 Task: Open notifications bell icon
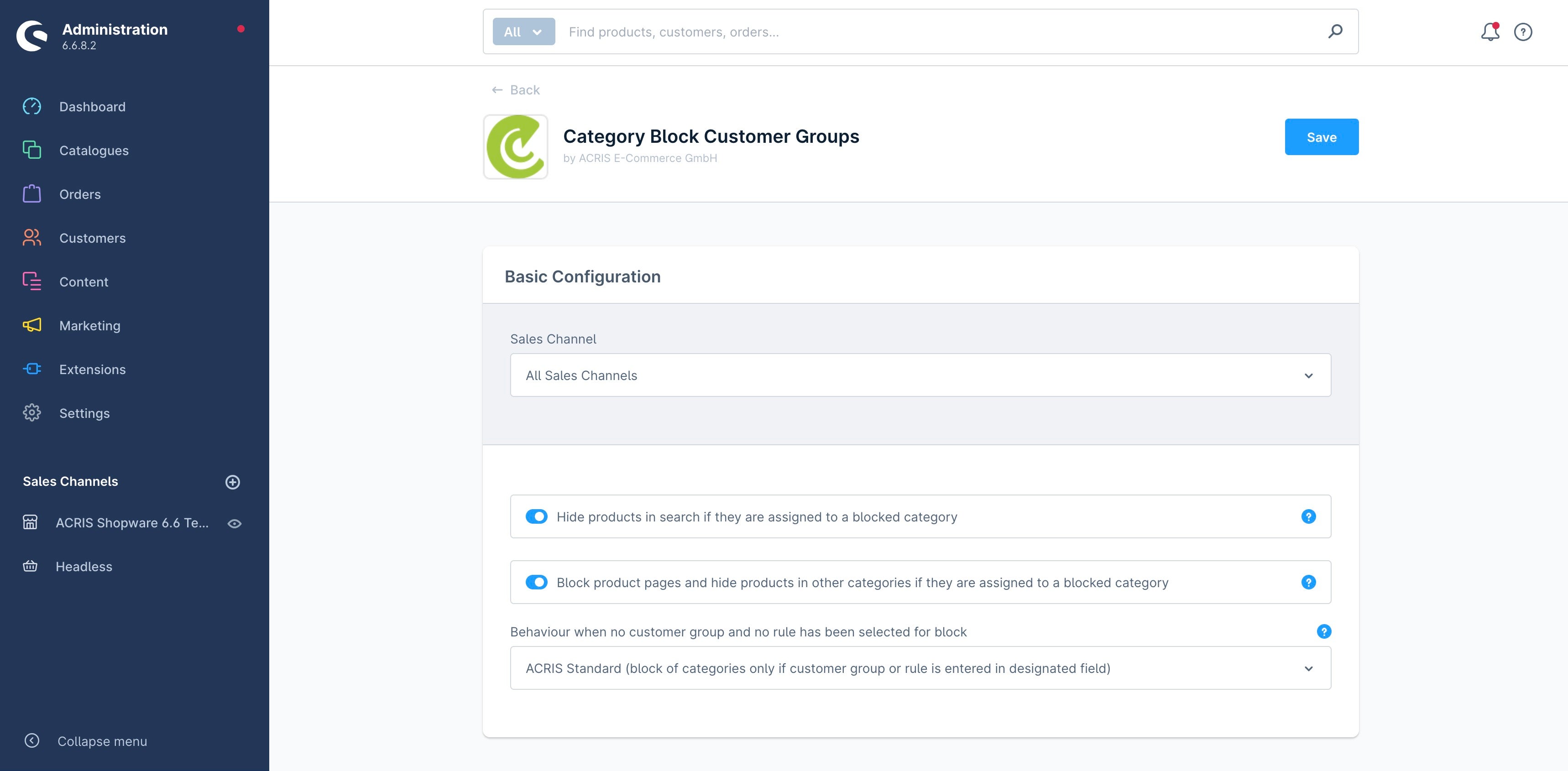pyautogui.click(x=1490, y=31)
